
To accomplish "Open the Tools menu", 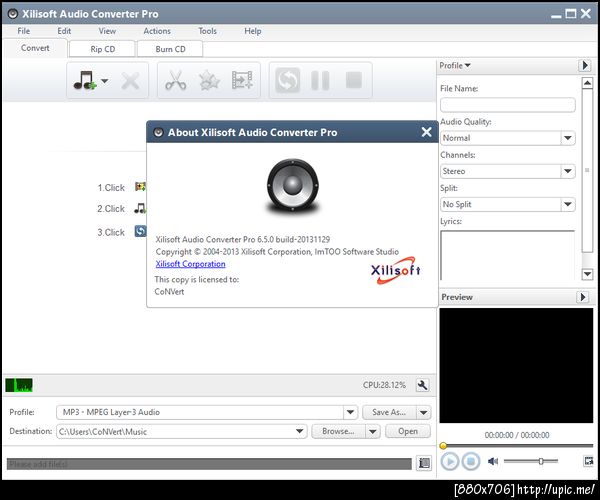I will coord(207,31).
